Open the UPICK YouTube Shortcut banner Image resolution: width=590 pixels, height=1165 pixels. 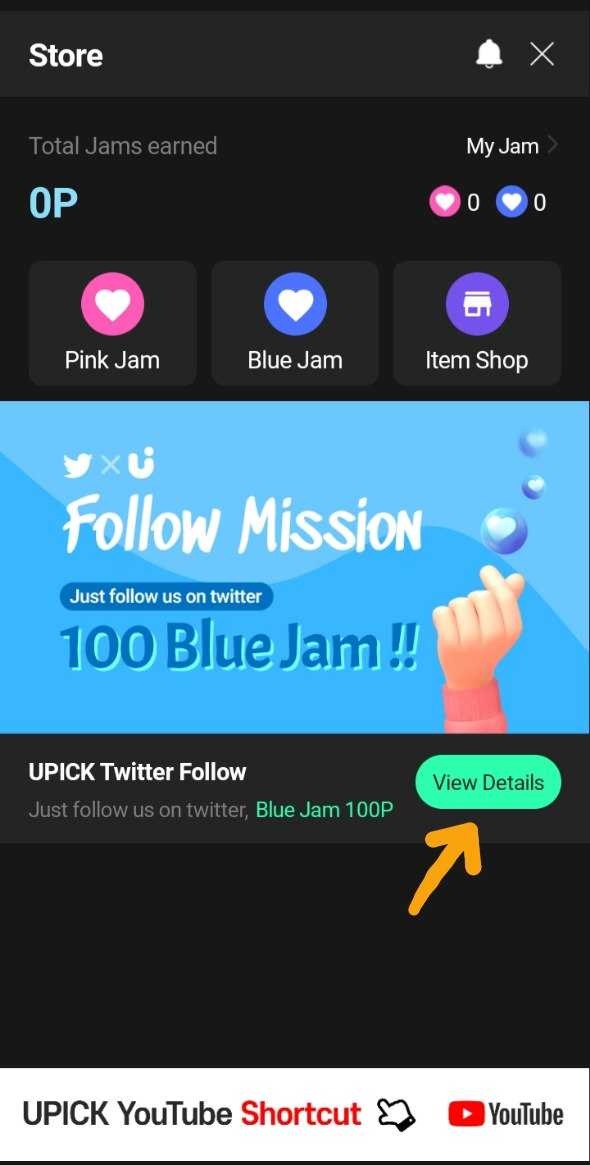coord(295,1114)
